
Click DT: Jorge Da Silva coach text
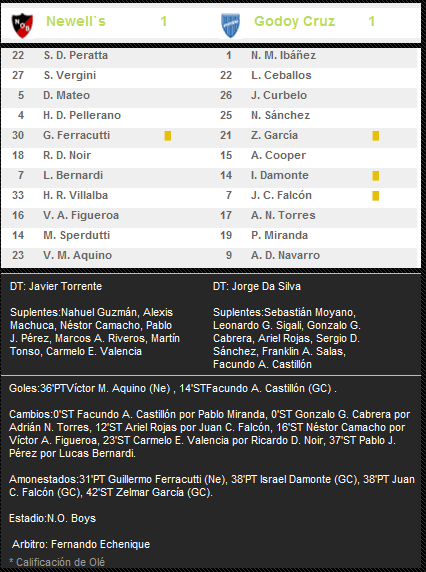(x=257, y=286)
